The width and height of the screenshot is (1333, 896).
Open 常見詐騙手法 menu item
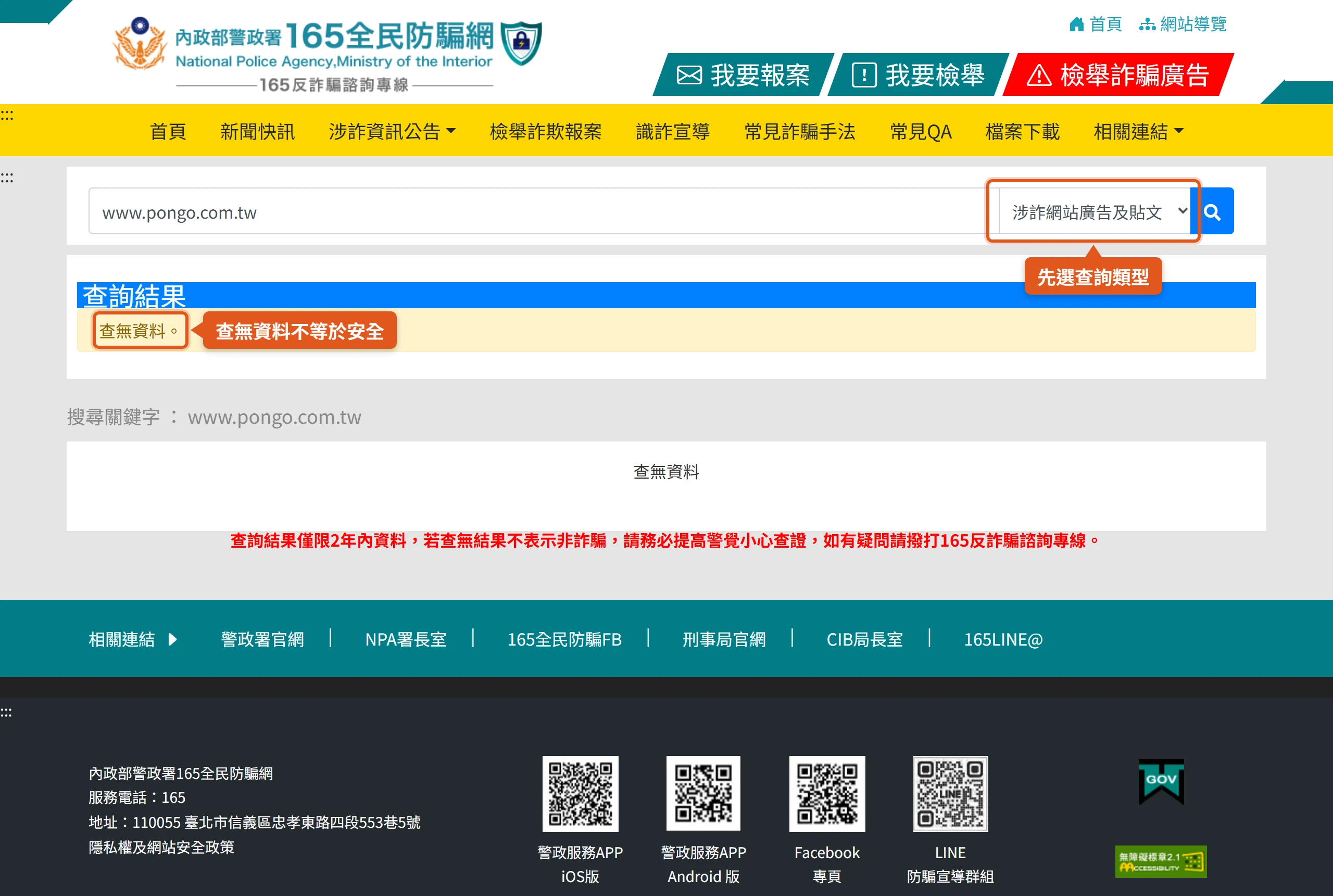[x=799, y=132]
